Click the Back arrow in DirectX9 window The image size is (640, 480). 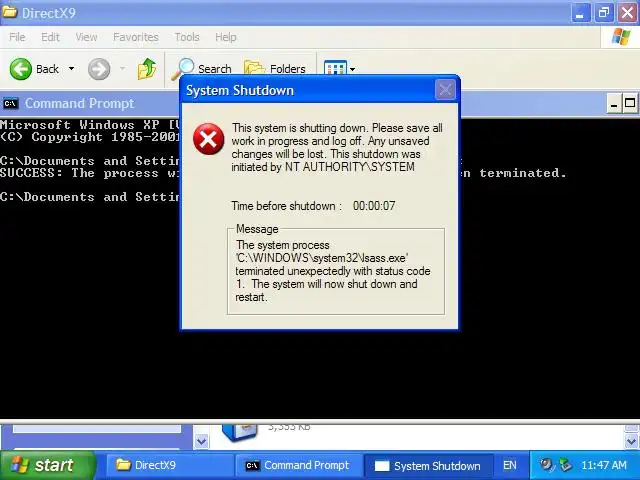[x=20, y=69]
